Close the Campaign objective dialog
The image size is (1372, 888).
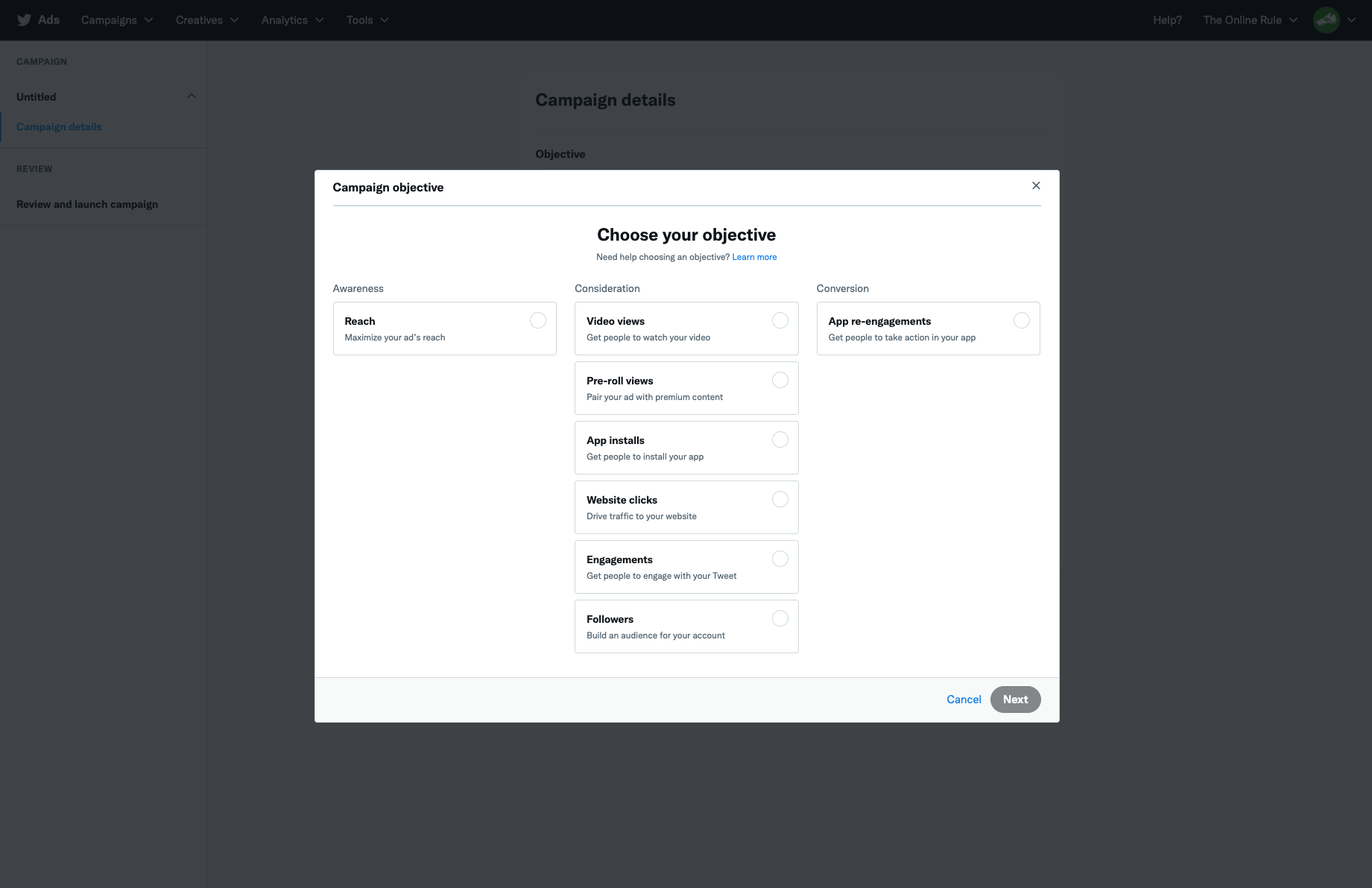click(1036, 185)
